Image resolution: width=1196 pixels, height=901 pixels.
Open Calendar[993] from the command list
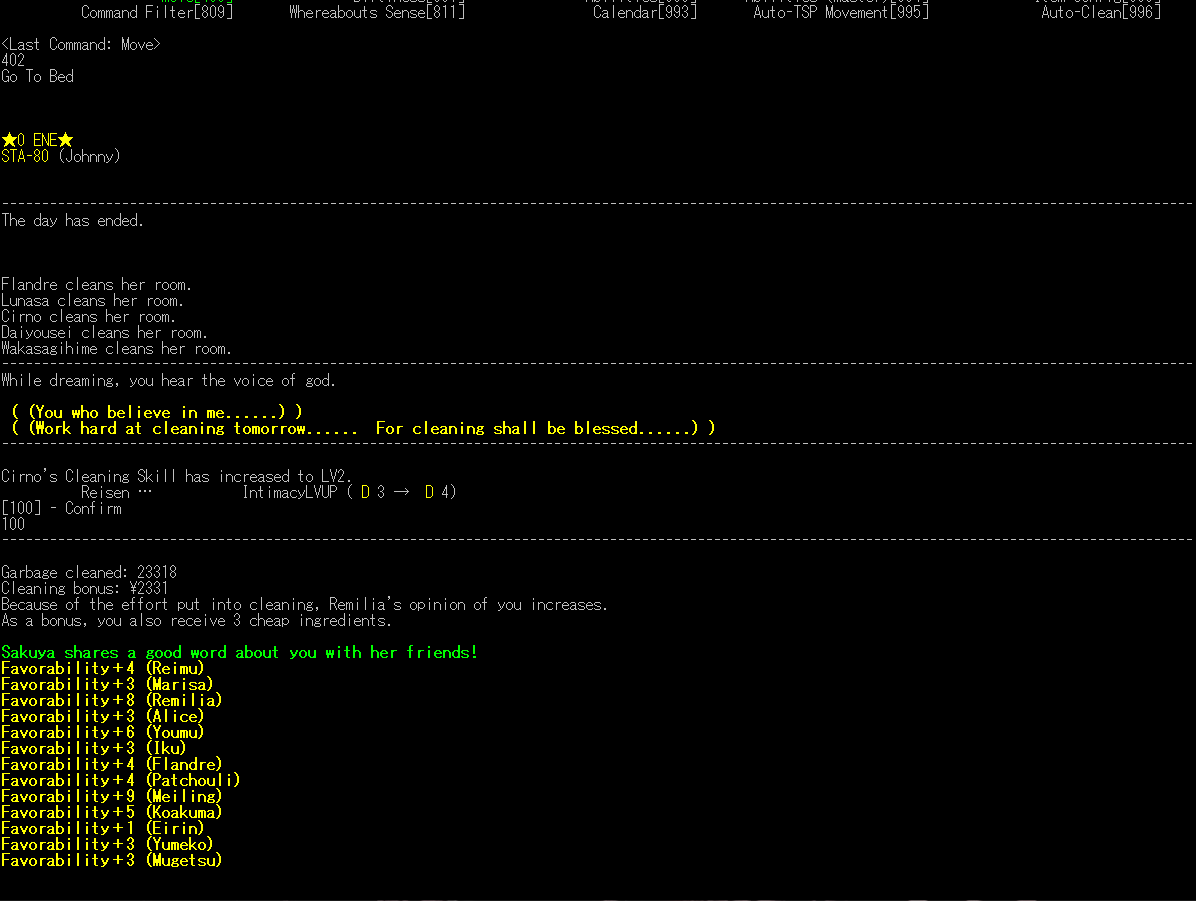pyautogui.click(x=644, y=13)
